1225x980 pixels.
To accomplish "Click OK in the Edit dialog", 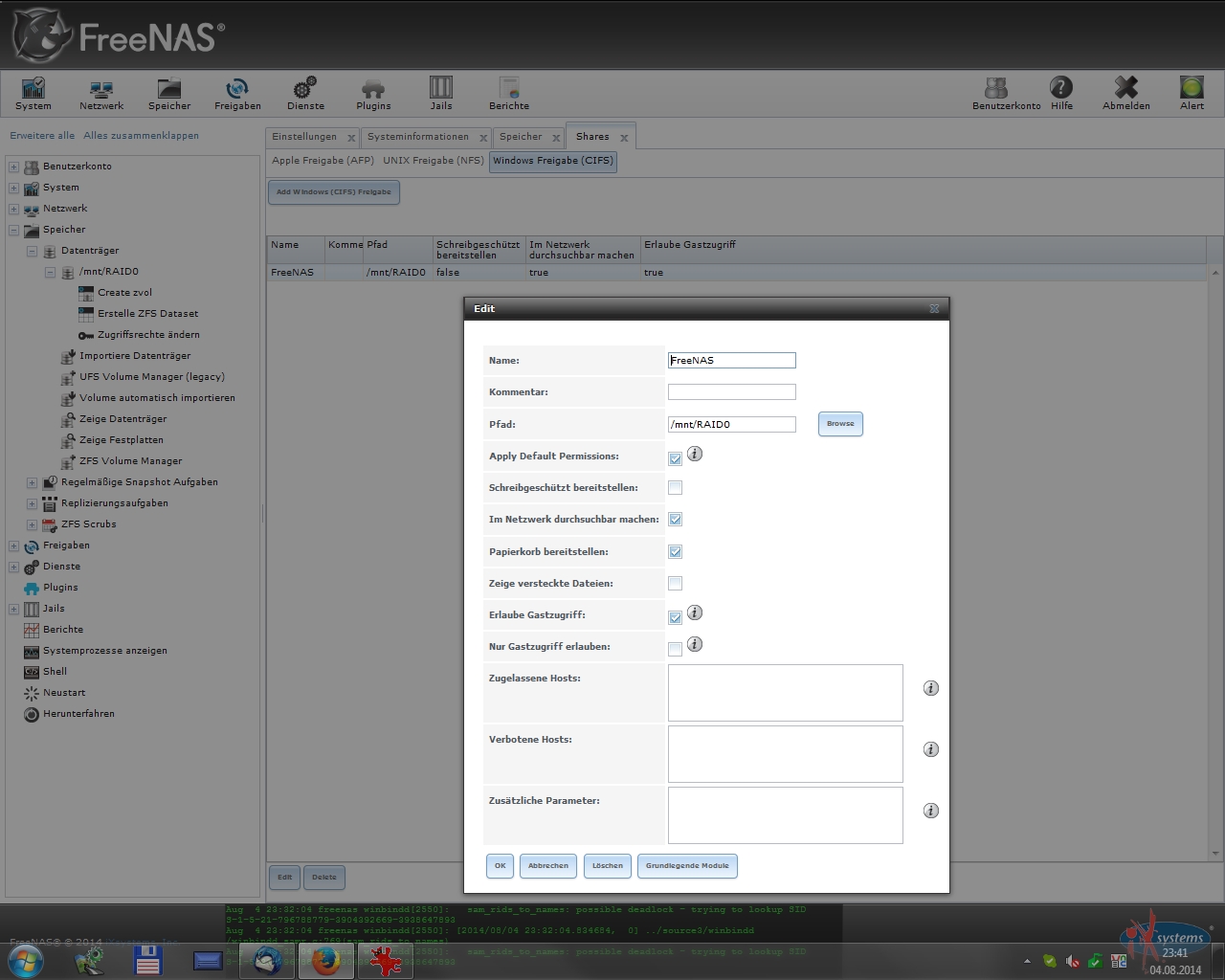I will click(500, 866).
